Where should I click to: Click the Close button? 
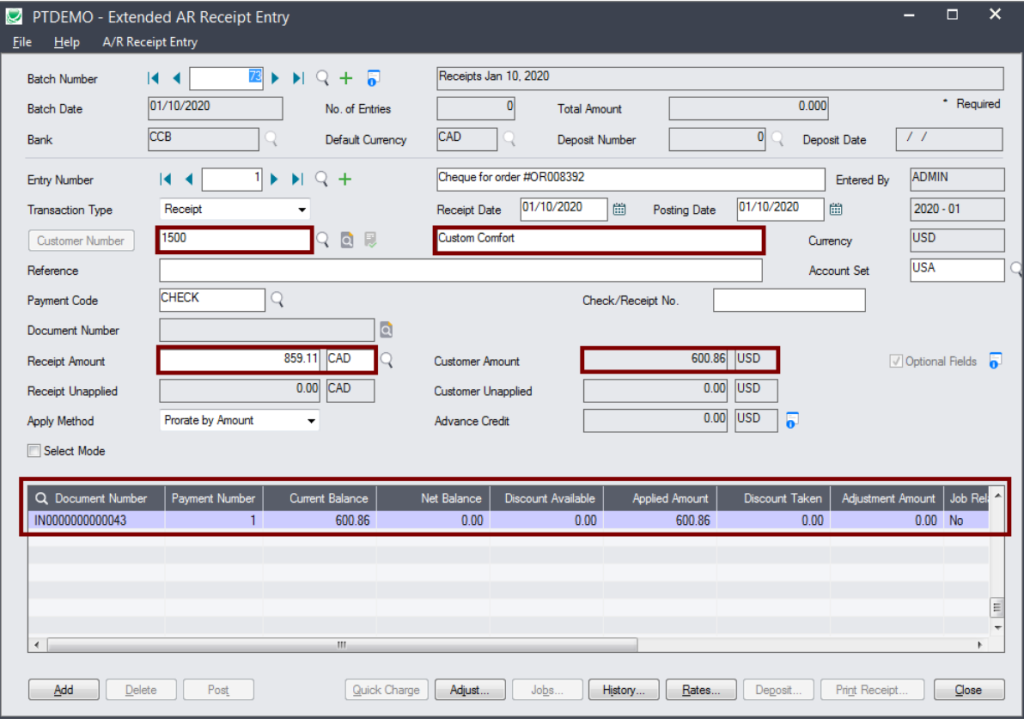pos(968,690)
